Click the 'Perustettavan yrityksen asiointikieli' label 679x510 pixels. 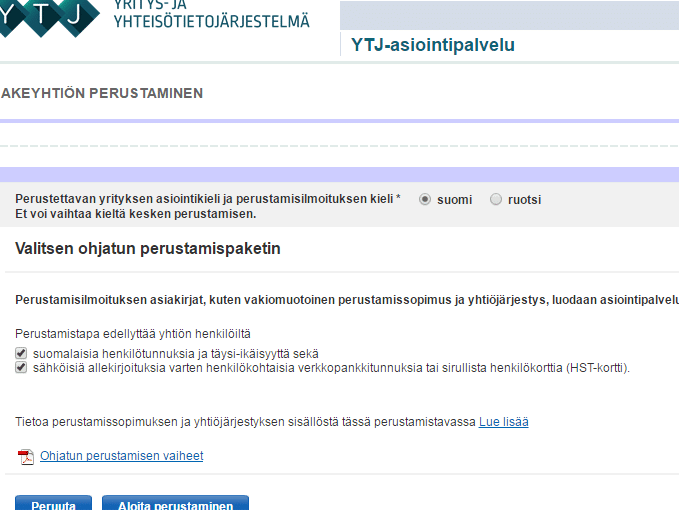coord(208,199)
